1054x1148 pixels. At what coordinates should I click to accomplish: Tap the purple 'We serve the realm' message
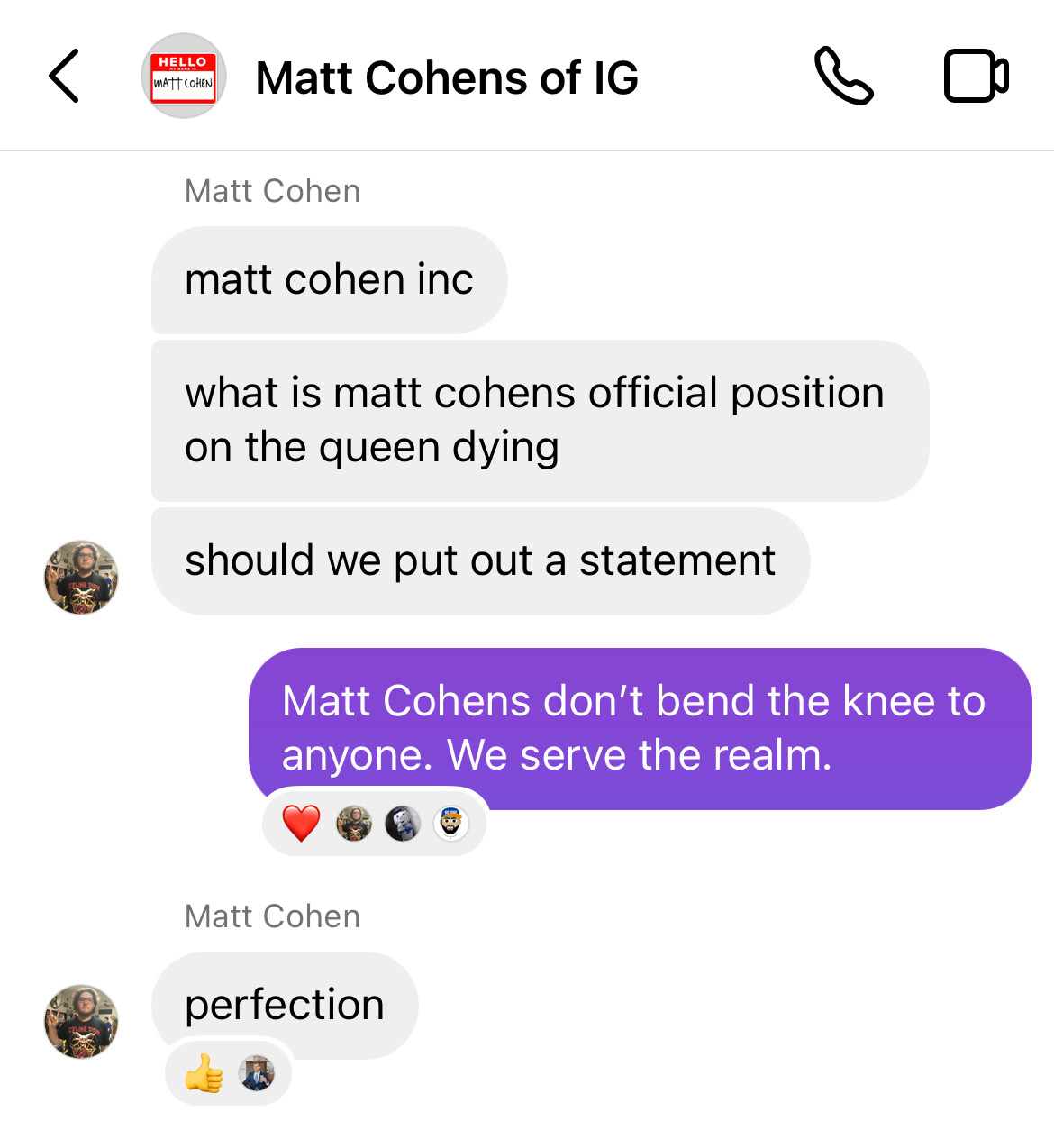pos(640,728)
